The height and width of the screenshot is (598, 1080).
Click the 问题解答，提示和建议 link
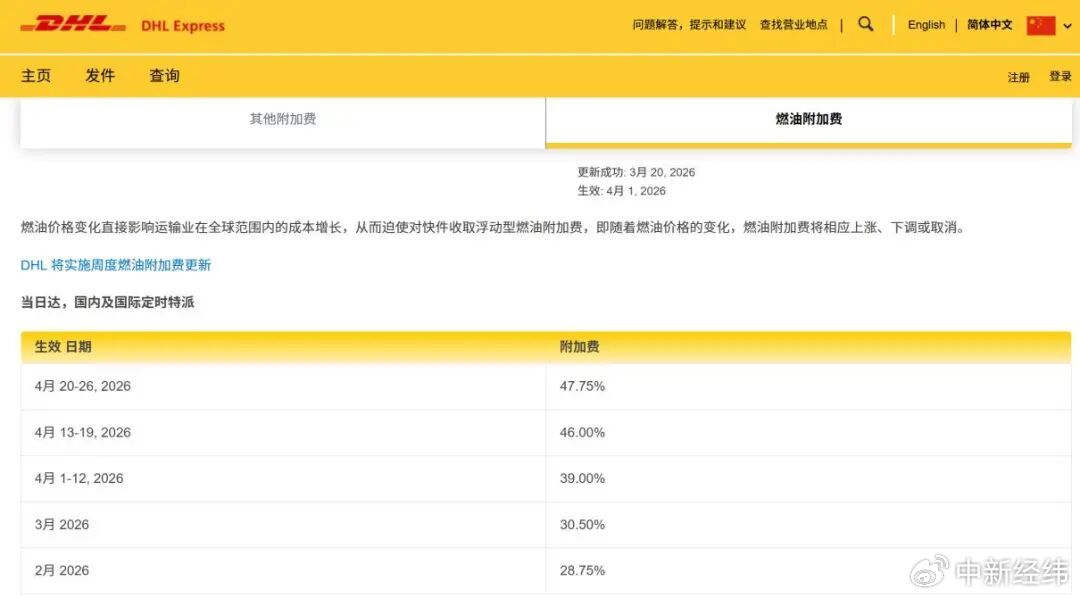pyautogui.click(x=689, y=25)
